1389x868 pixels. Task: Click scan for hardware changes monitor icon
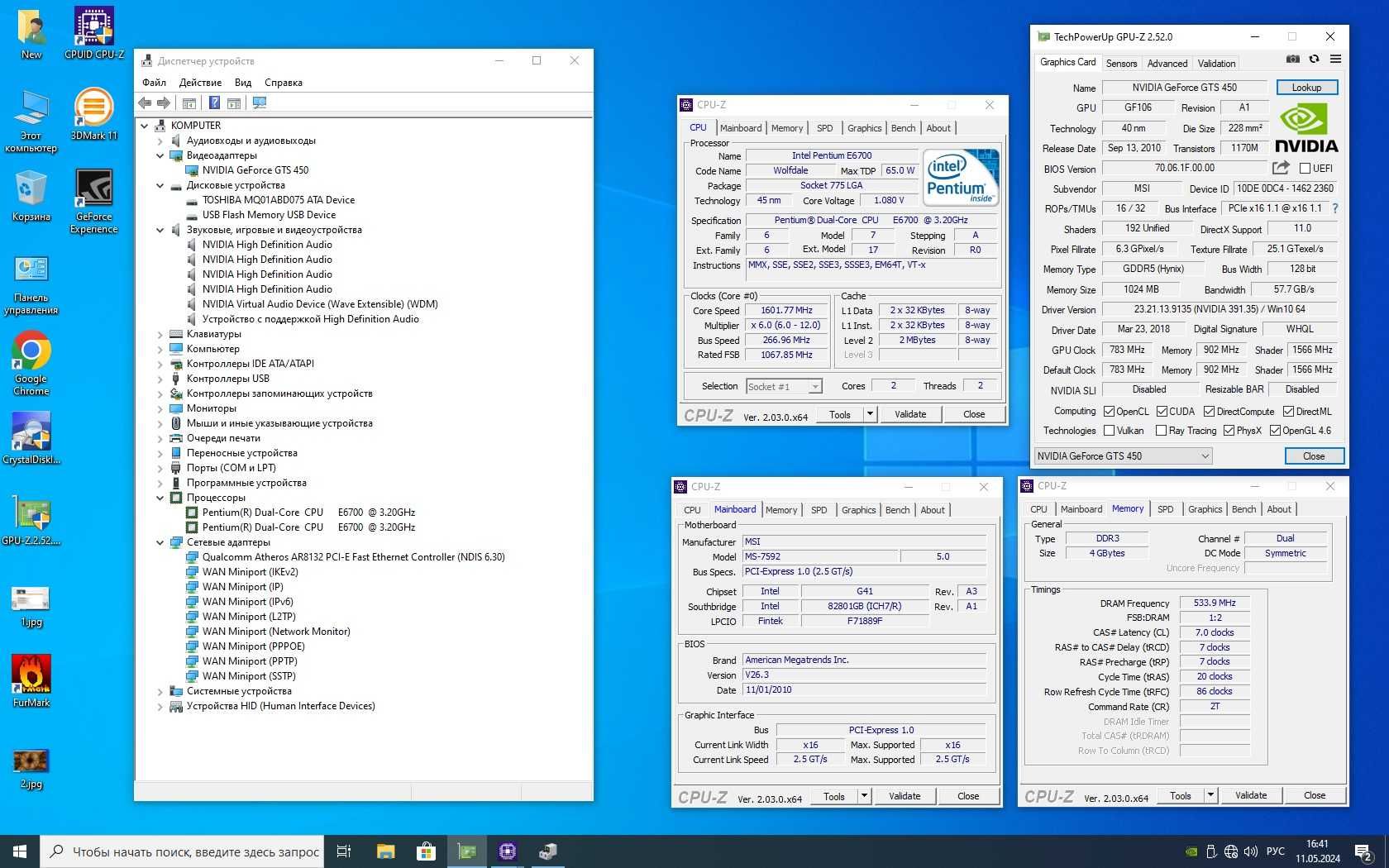(260, 103)
